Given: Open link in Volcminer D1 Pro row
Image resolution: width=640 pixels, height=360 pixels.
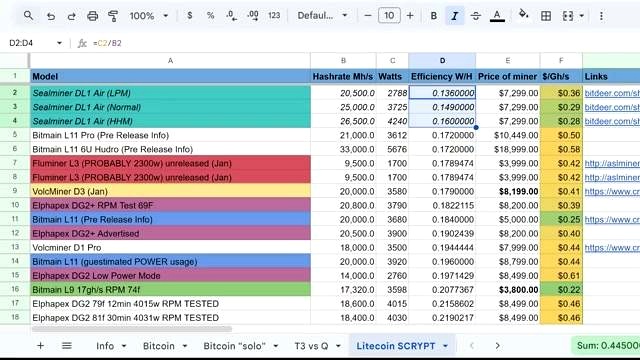Looking at the screenshot, I should coord(612,247).
